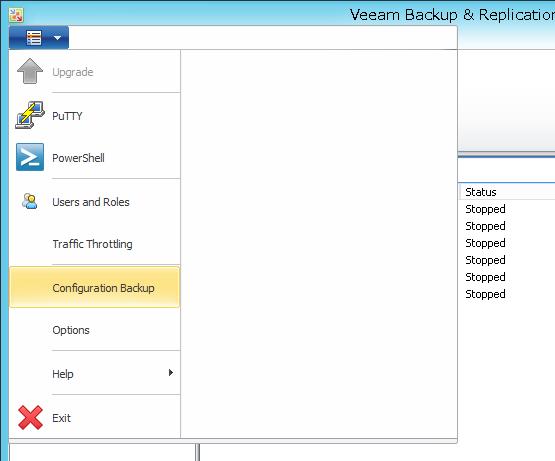Sort by the Status column header
Viewport: 555px width, 461px height.
tap(481, 192)
